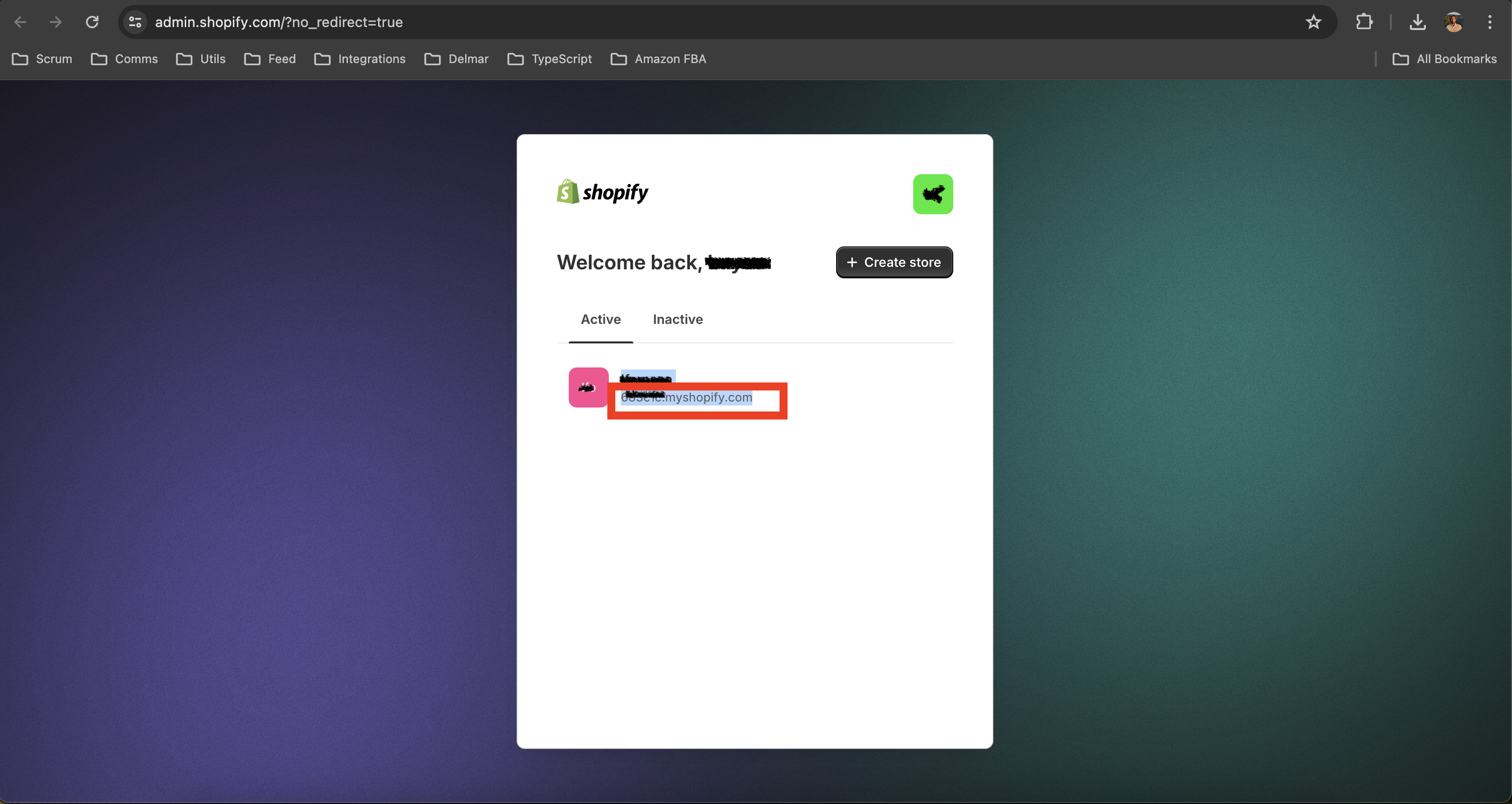Viewport: 1512px width, 804px height.
Task: Open Chrome three-dot menu
Action: click(1489, 23)
